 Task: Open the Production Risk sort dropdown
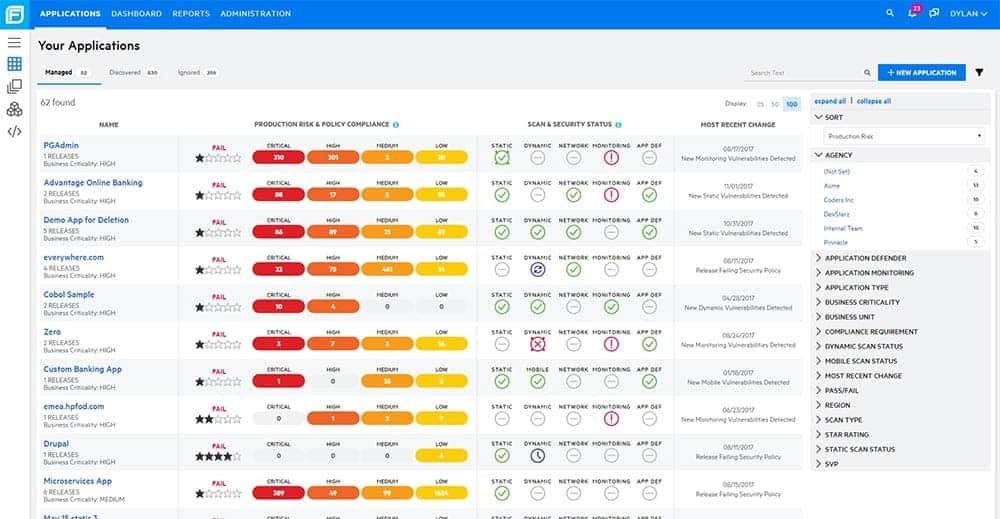point(904,136)
